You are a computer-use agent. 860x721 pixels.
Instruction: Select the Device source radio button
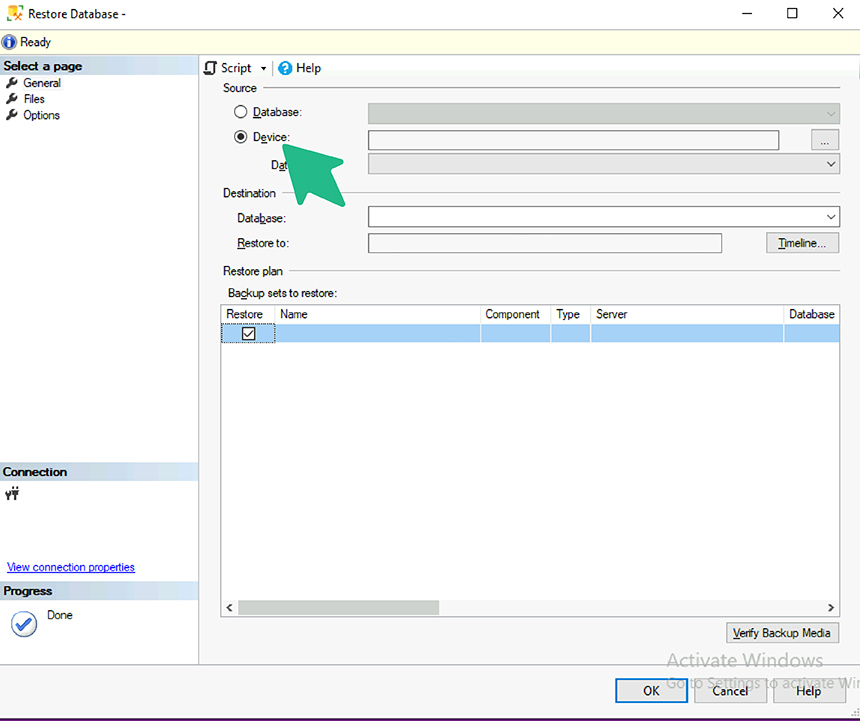click(x=240, y=137)
